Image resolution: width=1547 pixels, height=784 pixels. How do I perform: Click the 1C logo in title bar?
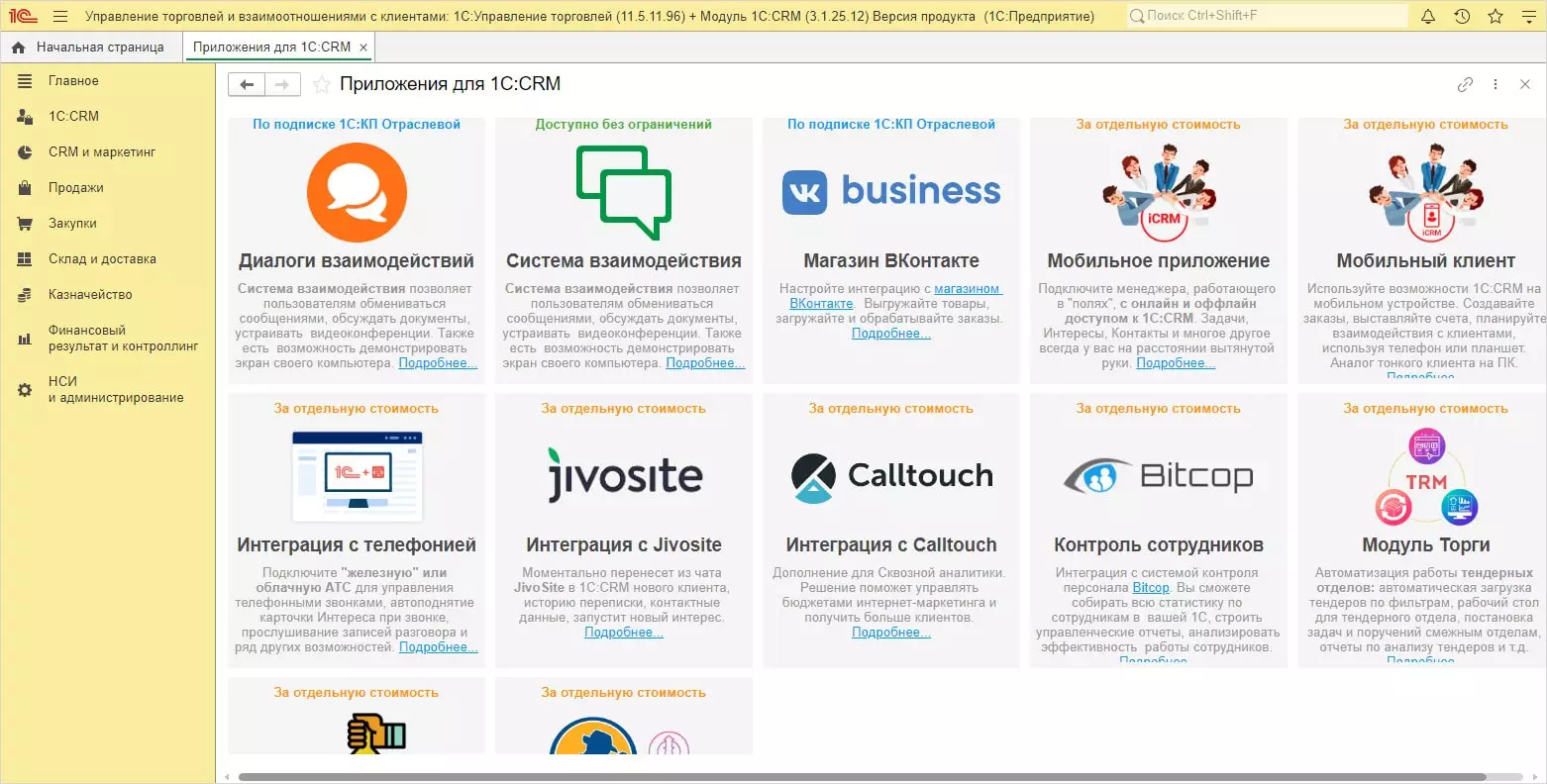[x=23, y=16]
